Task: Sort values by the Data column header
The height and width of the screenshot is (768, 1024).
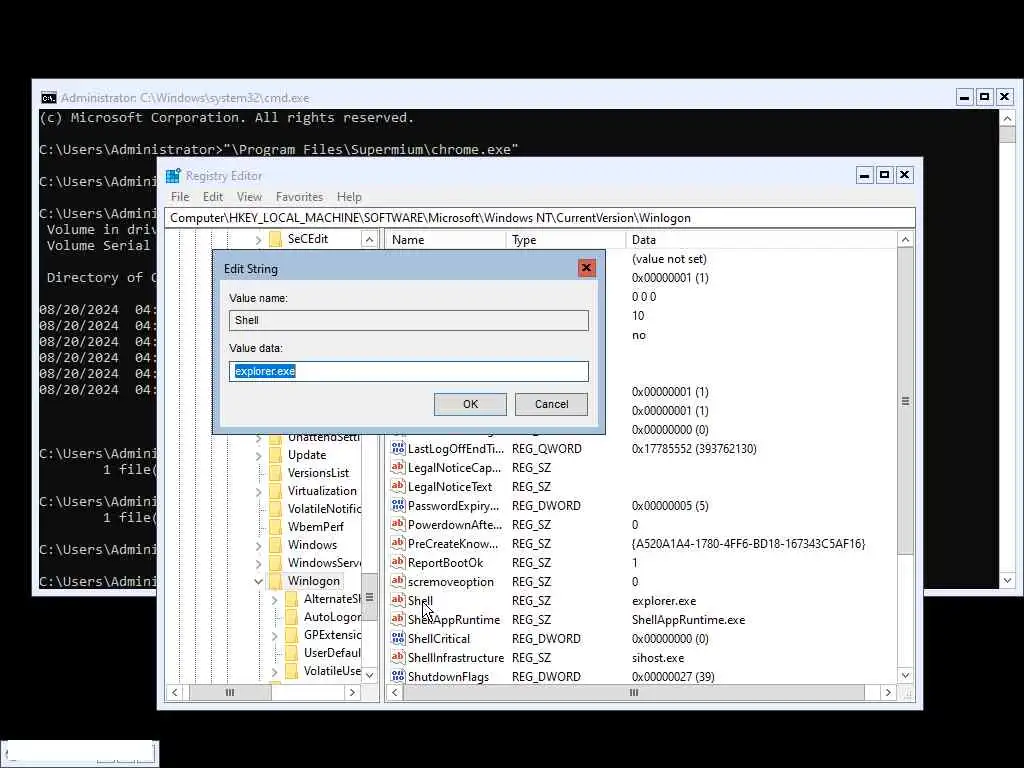Action: coord(761,240)
